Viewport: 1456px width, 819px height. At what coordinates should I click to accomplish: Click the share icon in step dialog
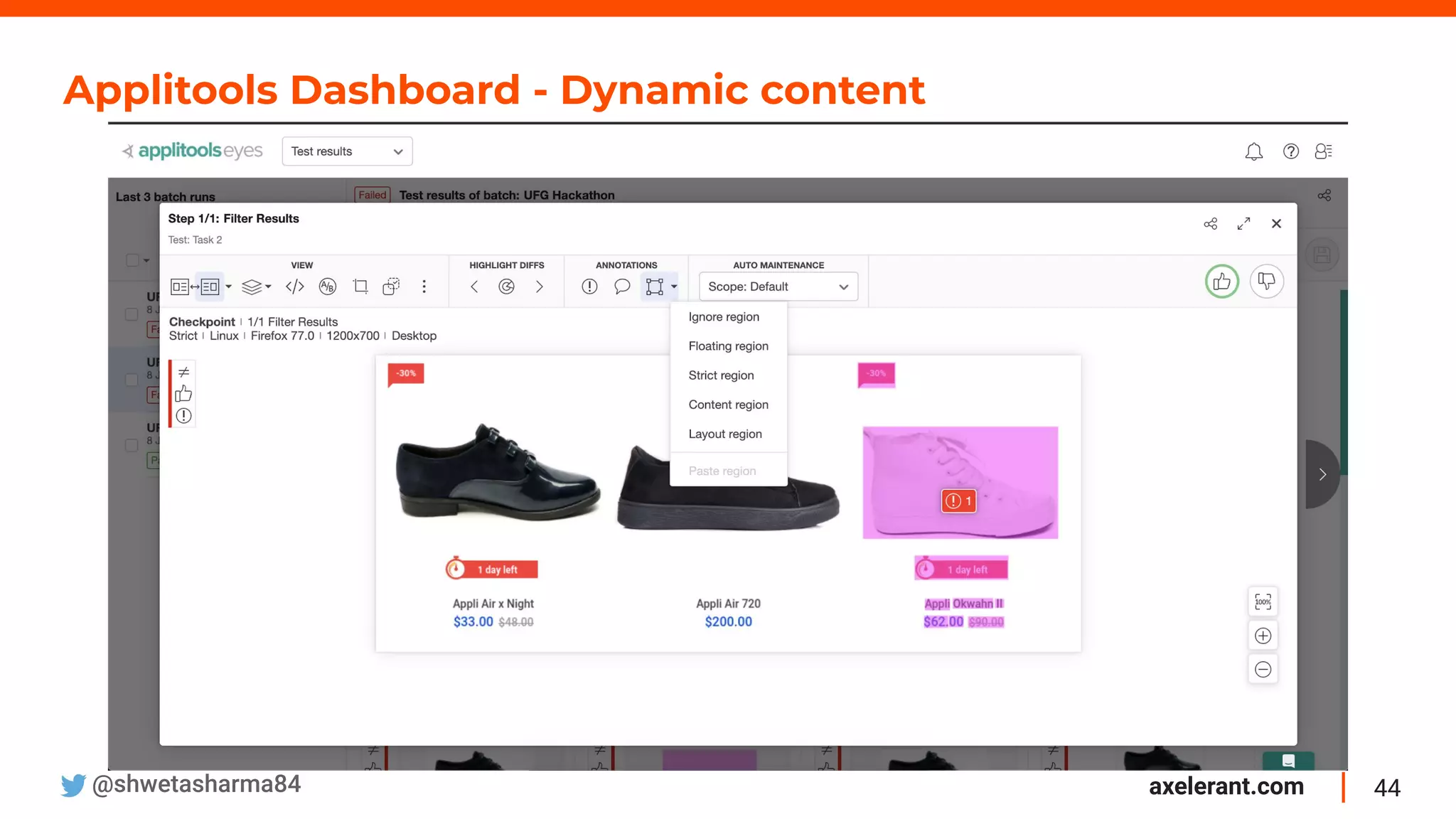click(x=1210, y=224)
